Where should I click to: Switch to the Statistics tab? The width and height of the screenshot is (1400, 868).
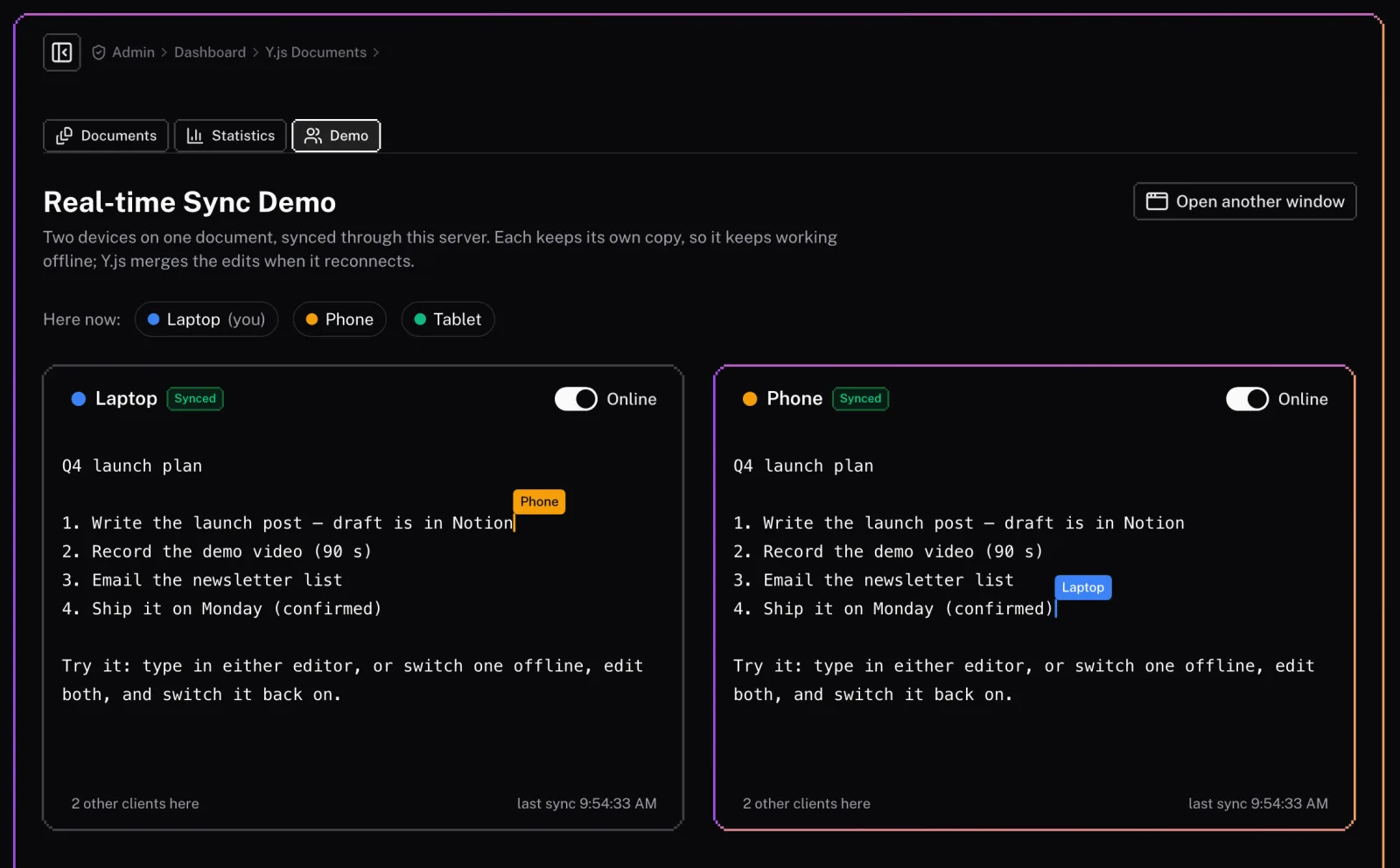point(230,136)
